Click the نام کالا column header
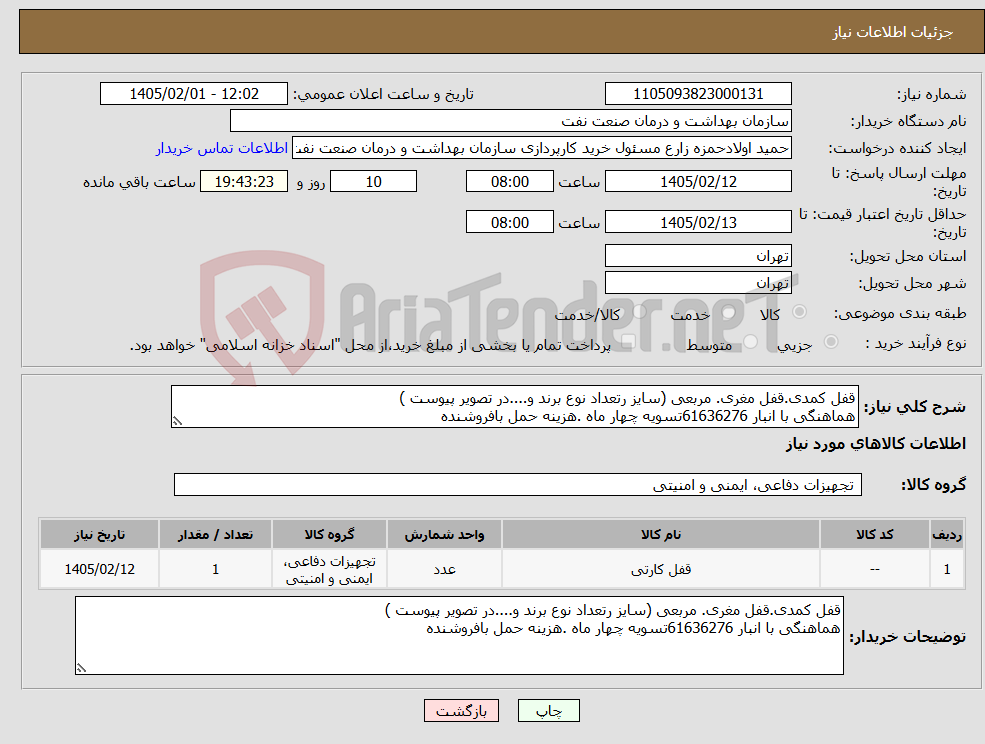The width and height of the screenshot is (985, 744). 660,534
